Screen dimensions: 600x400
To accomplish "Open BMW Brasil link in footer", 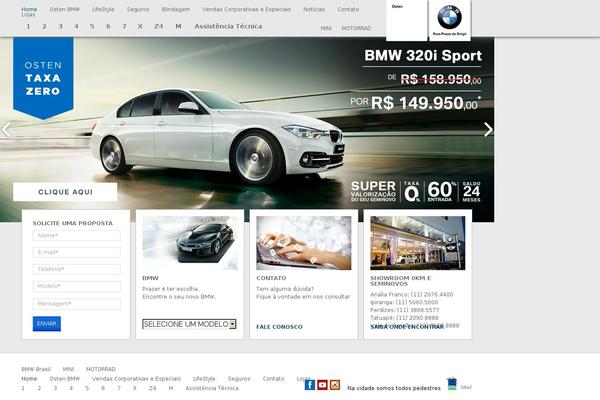I will tap(36, 369).
